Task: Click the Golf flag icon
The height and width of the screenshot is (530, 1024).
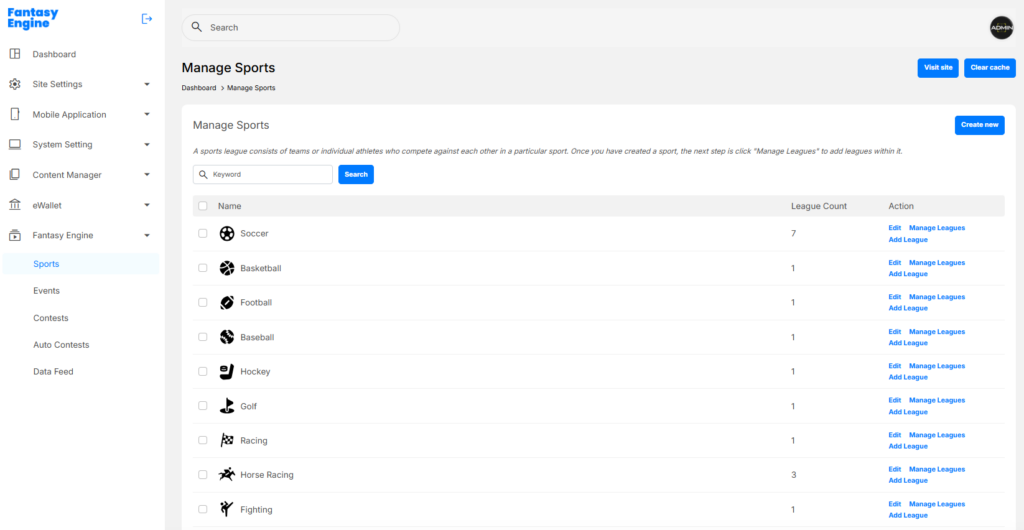Action: click(227, 406)
